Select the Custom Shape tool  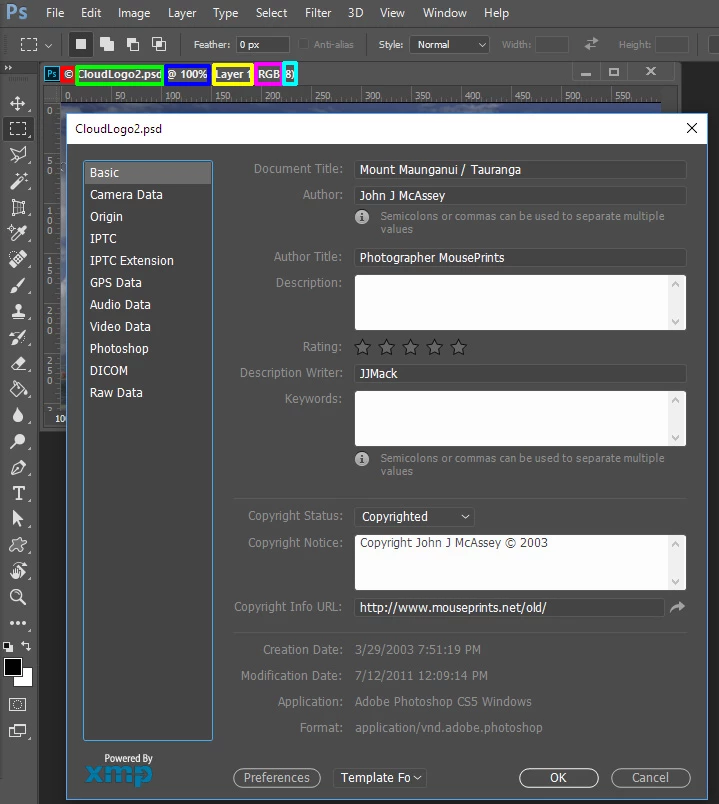pos(18,545)
